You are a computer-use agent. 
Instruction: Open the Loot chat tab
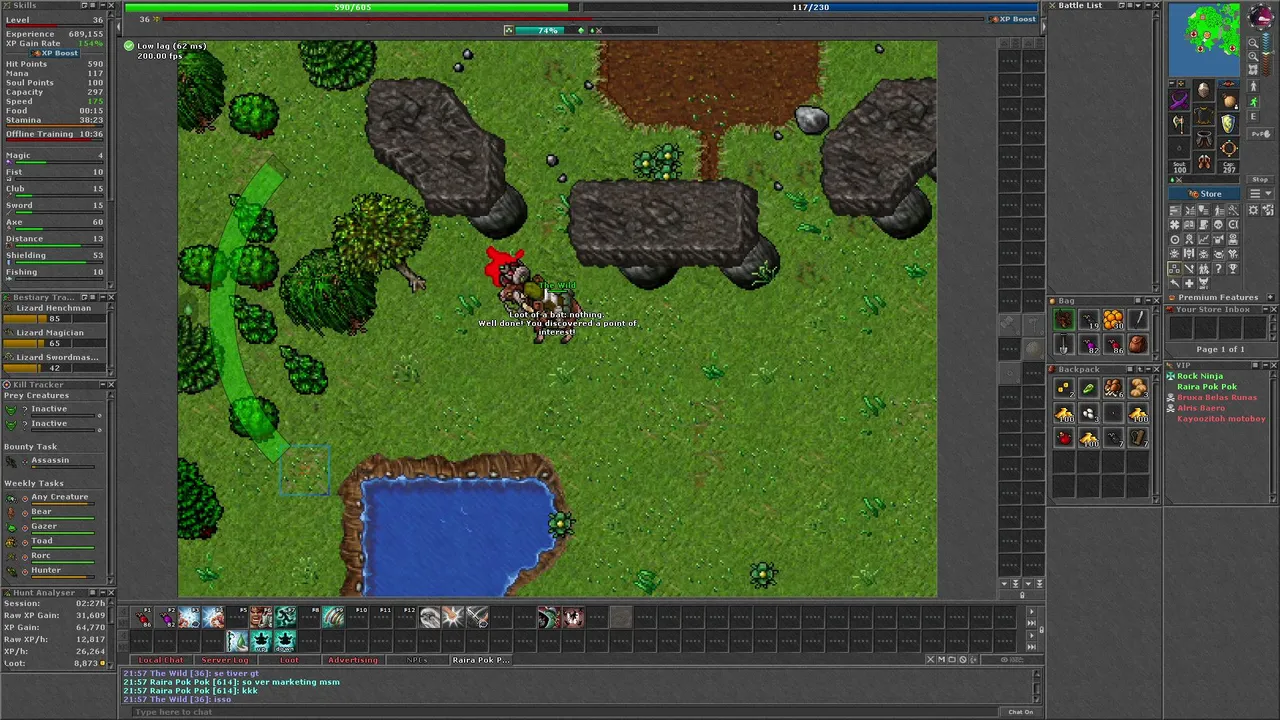[x=289, y=660]
